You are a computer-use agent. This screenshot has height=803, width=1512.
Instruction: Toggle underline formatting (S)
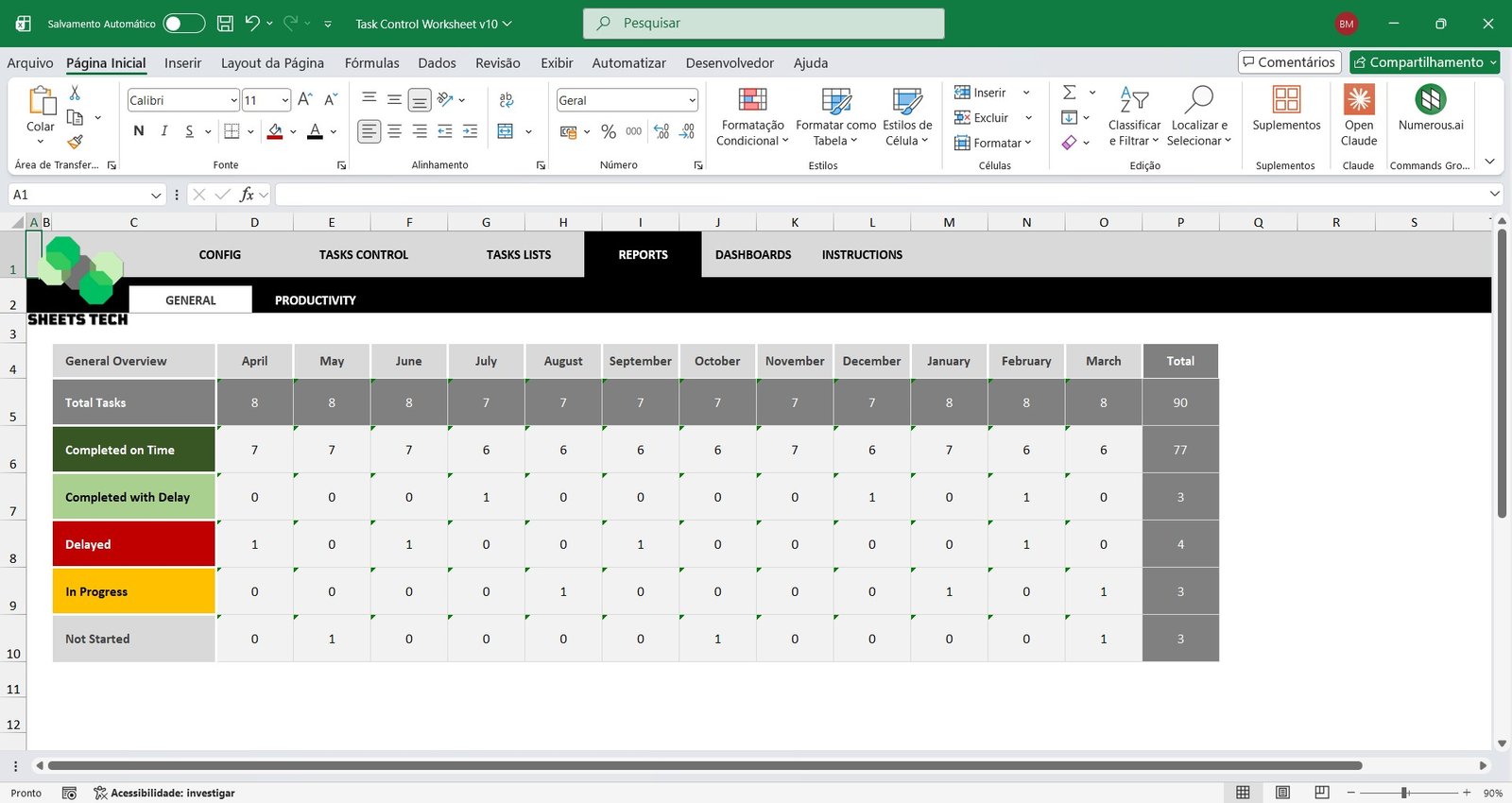tap(189, 131)
